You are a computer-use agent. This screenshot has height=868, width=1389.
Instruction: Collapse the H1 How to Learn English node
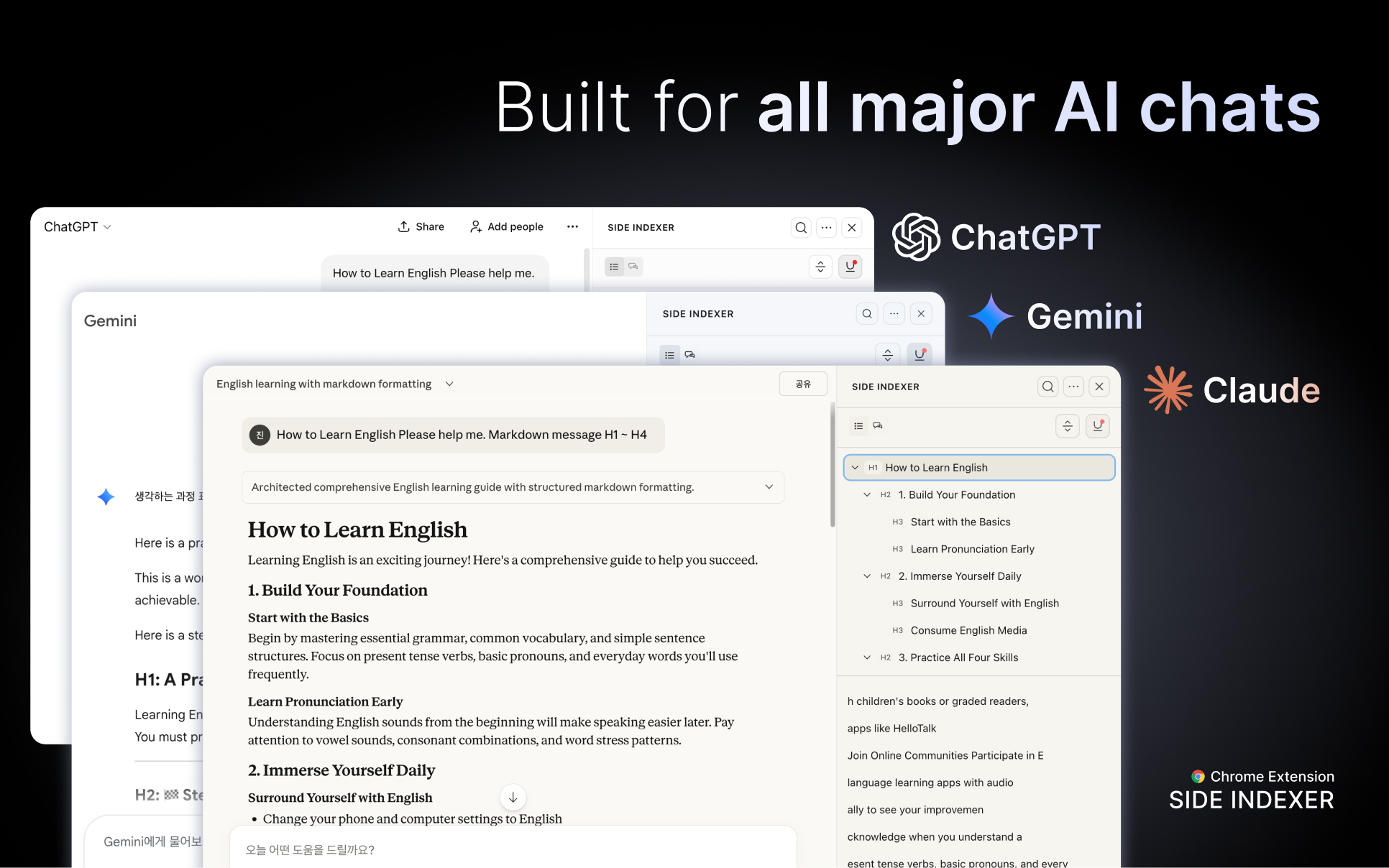(855, 468)
